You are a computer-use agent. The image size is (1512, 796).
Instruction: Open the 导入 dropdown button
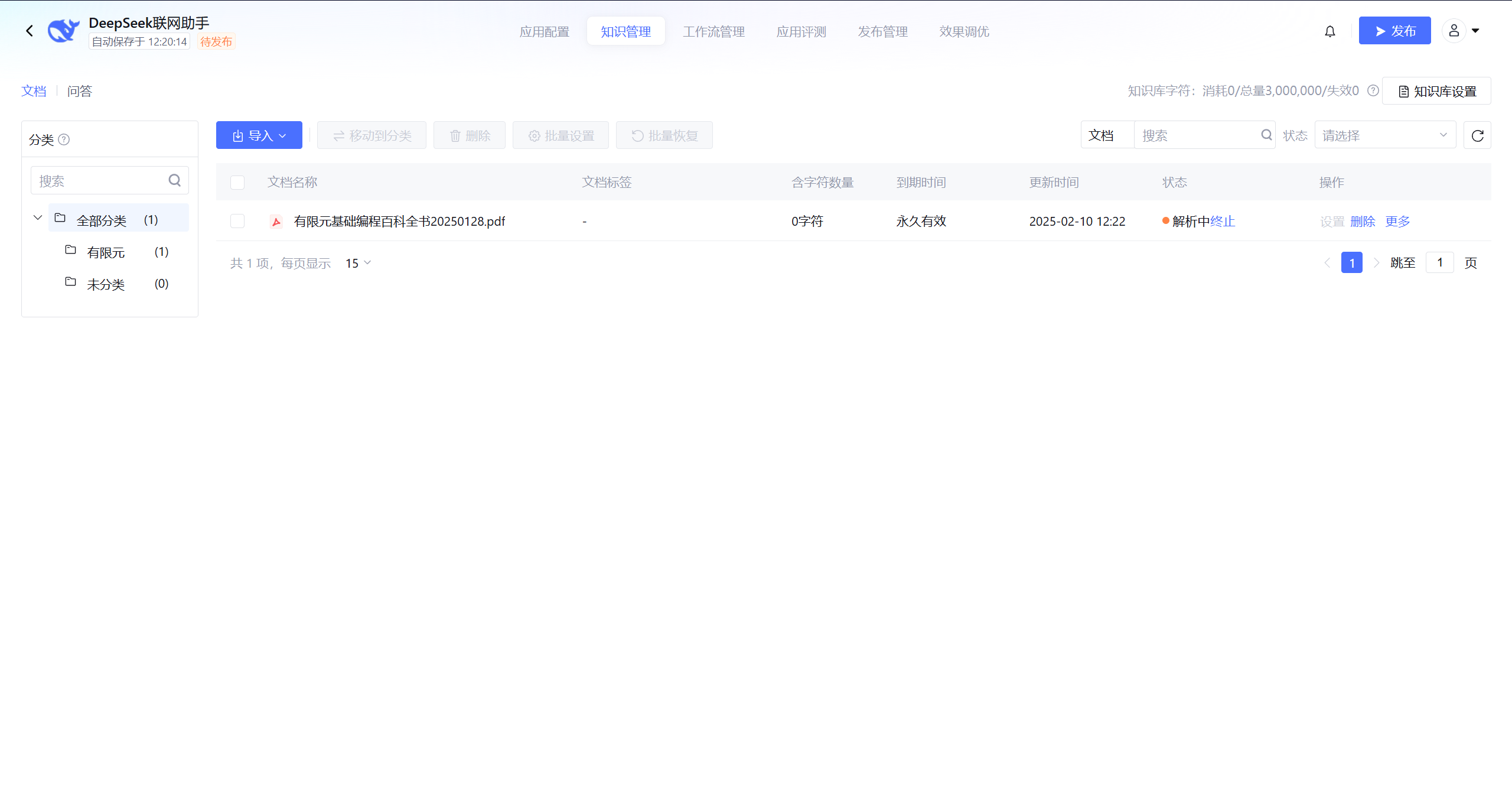click(259, 135)
